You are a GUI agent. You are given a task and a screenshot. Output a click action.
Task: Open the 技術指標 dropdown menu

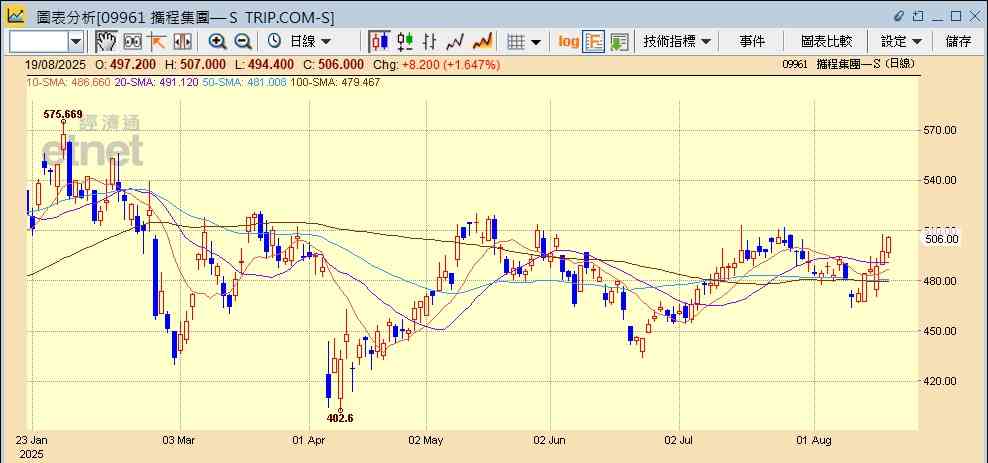pyautogui.click(x=677, y=42)
